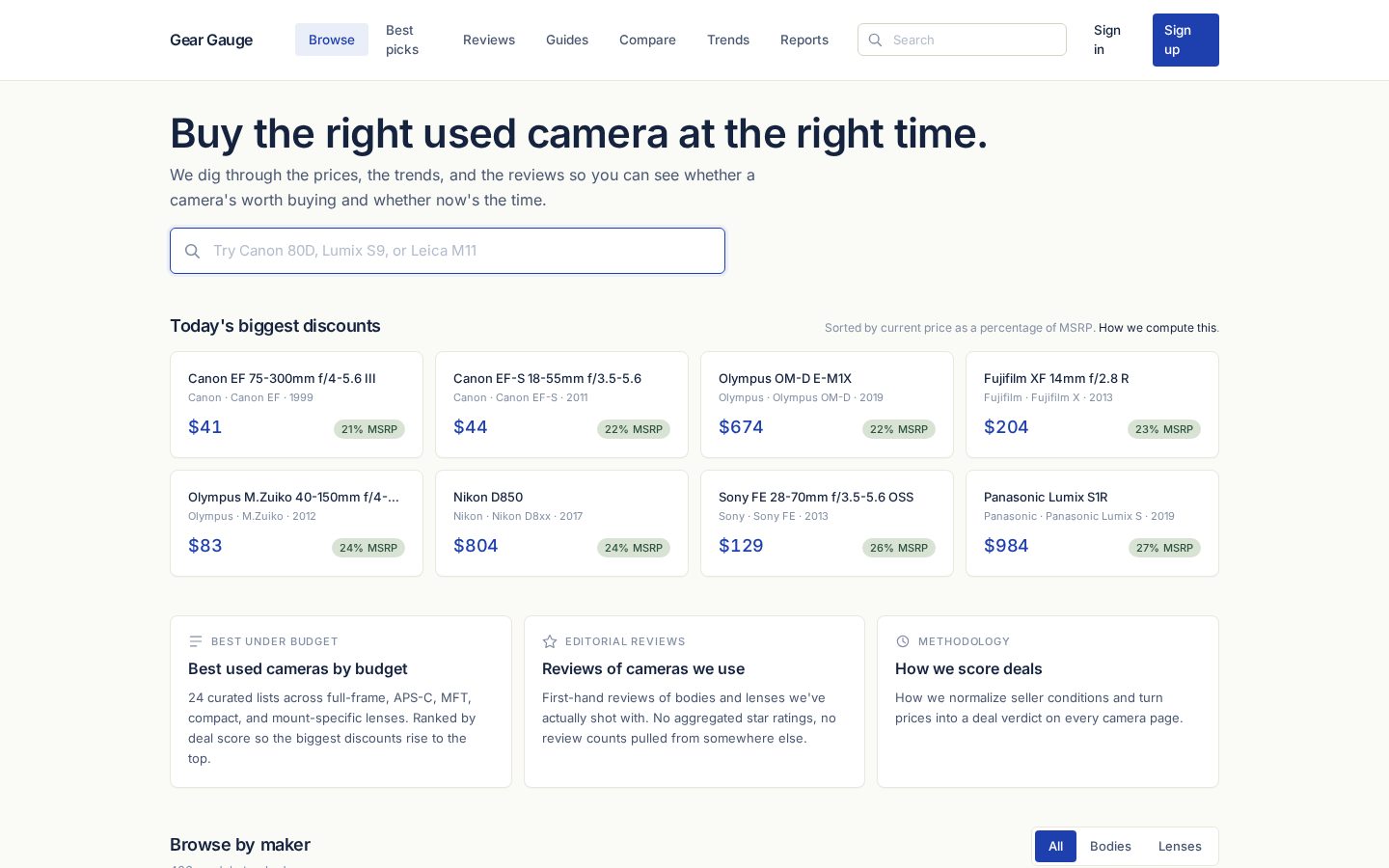
Task: Click the $674 price
Action: point(741,427)
